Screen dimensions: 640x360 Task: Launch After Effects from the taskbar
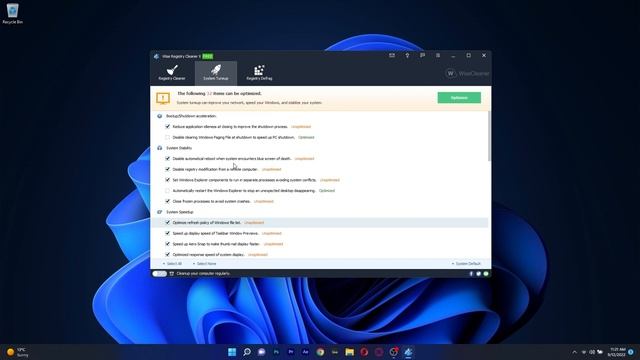coord(305,352)
